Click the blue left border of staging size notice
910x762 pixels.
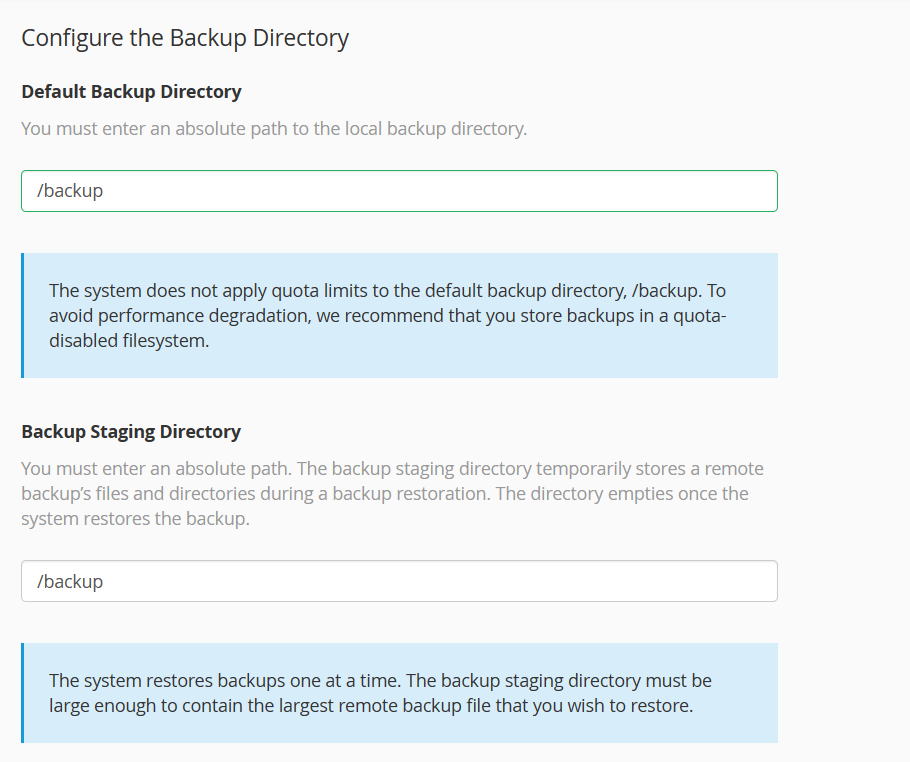pyautogui.click(x=22, y=693)
